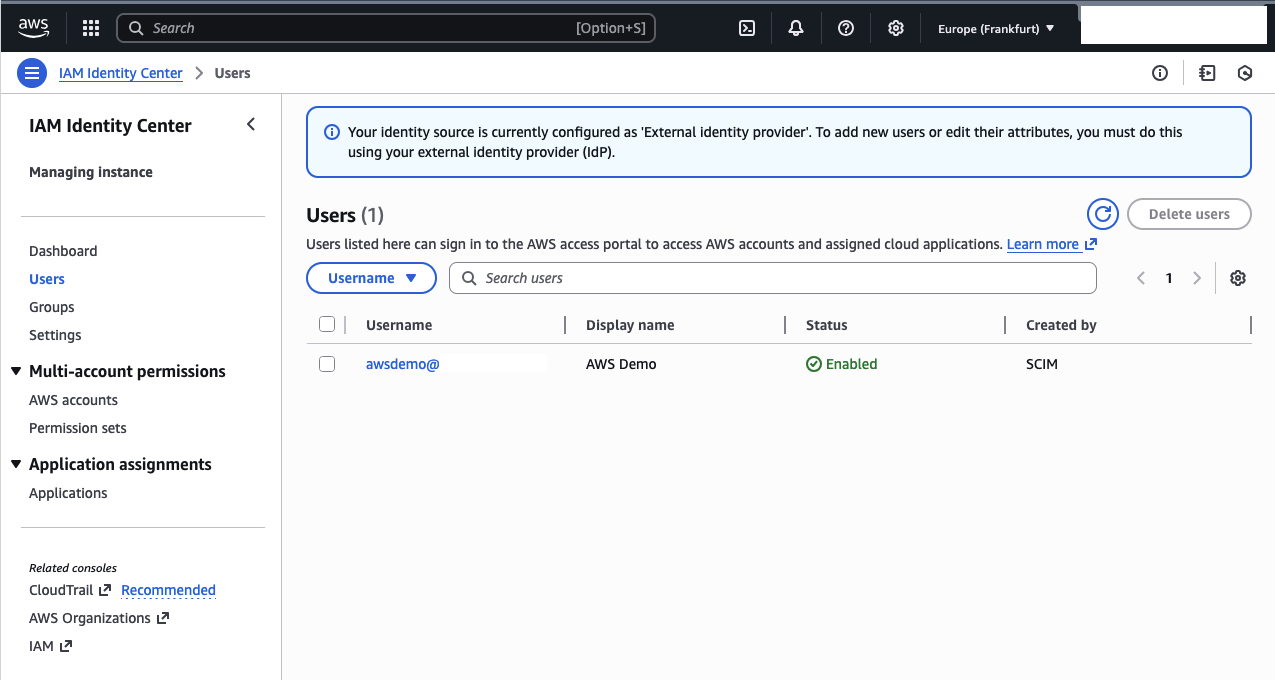Click the info icon near the top right

click(x=1159, y=73)
